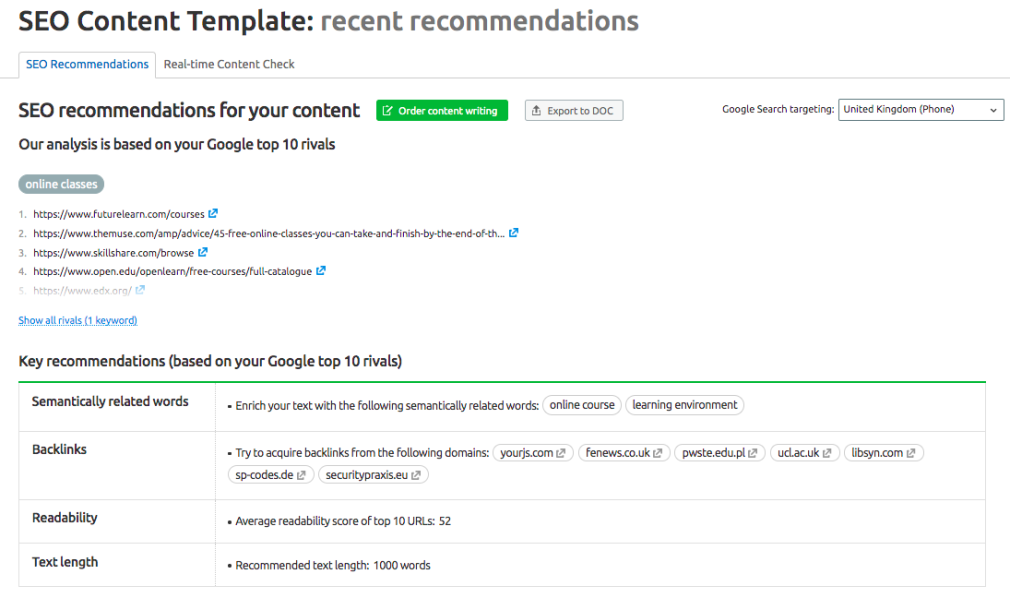The image size is (1010, 598).
Task: Open the pwste.edu.pl backlink domain
Action: pyautogui.click(x=715, y=454)
